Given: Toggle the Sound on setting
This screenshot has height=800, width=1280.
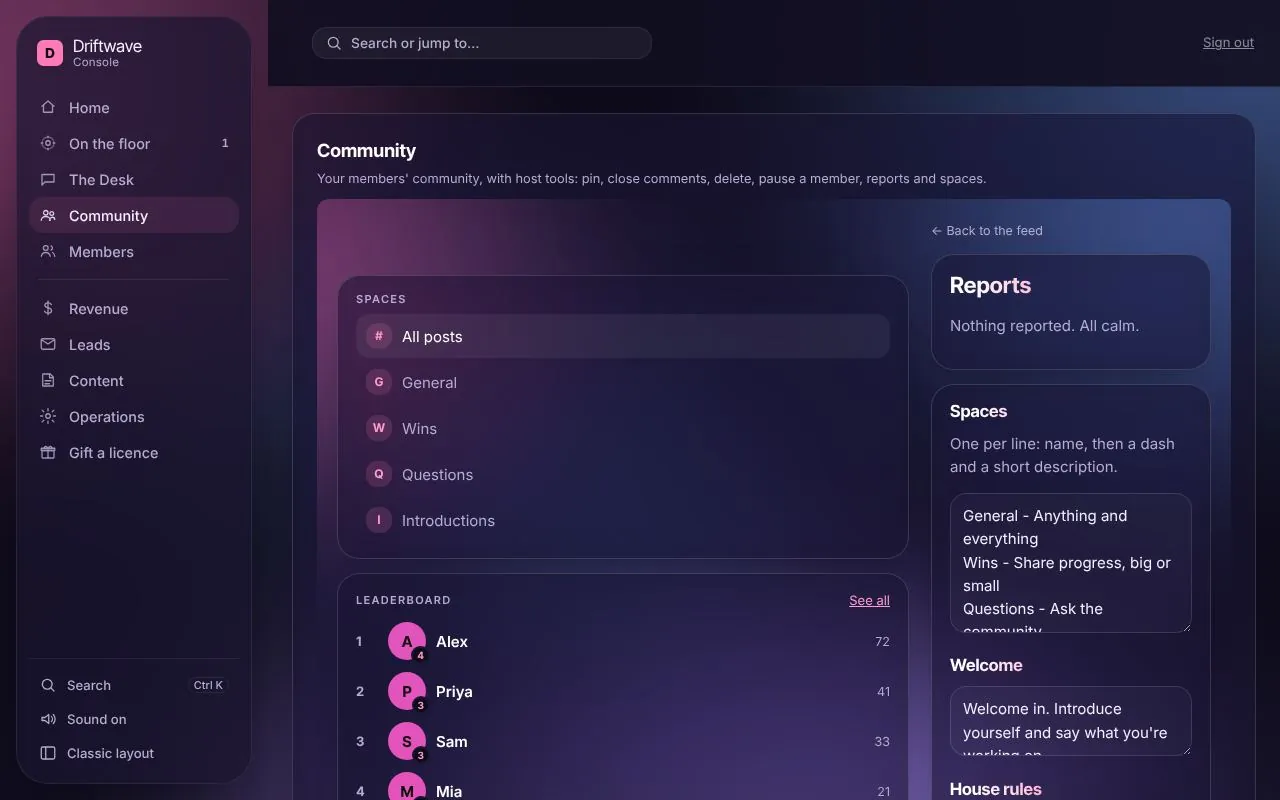Looking at the screenshot, I should [x=134, y=719].
